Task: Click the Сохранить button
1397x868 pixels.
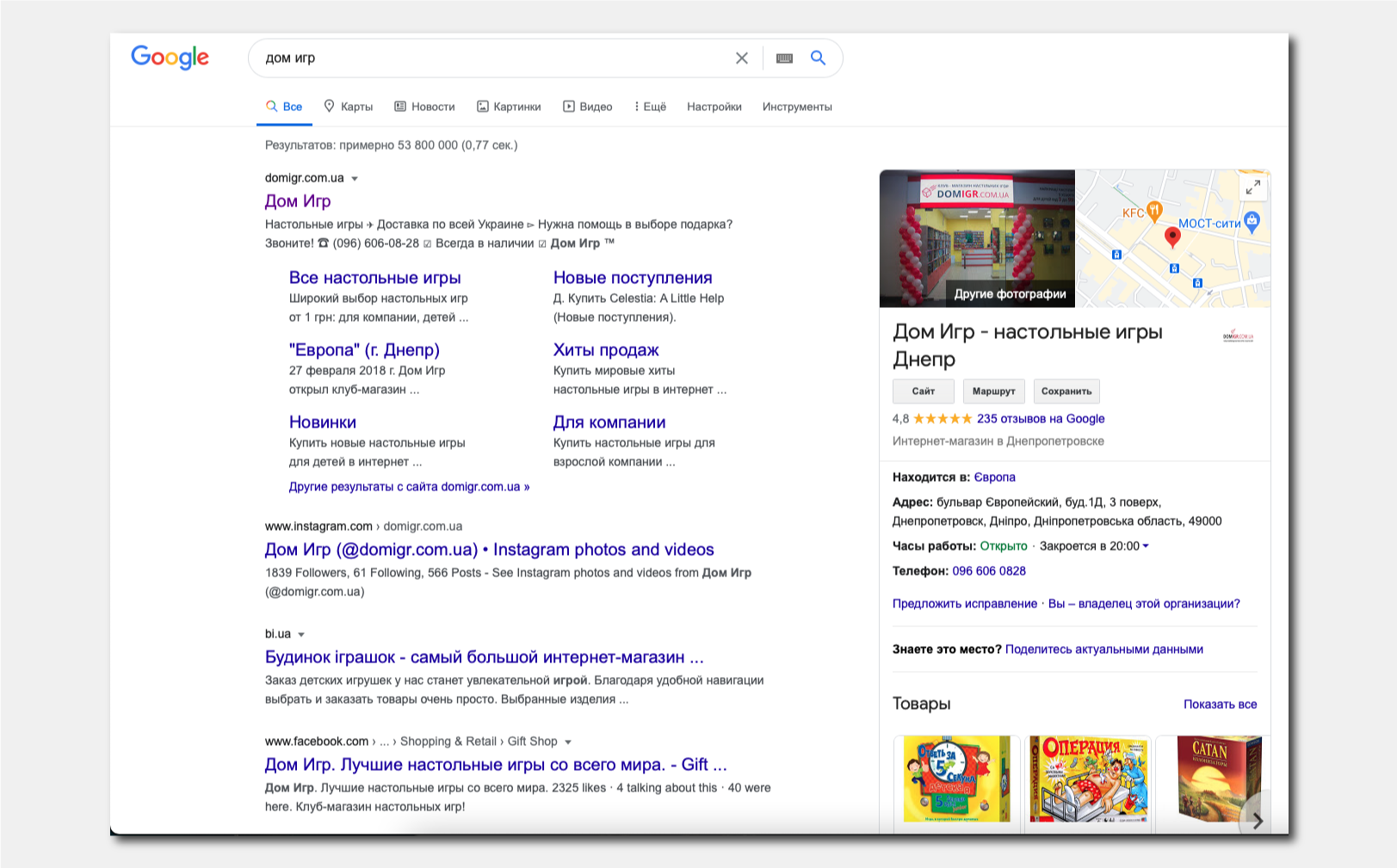Action: coord(1066,391)
